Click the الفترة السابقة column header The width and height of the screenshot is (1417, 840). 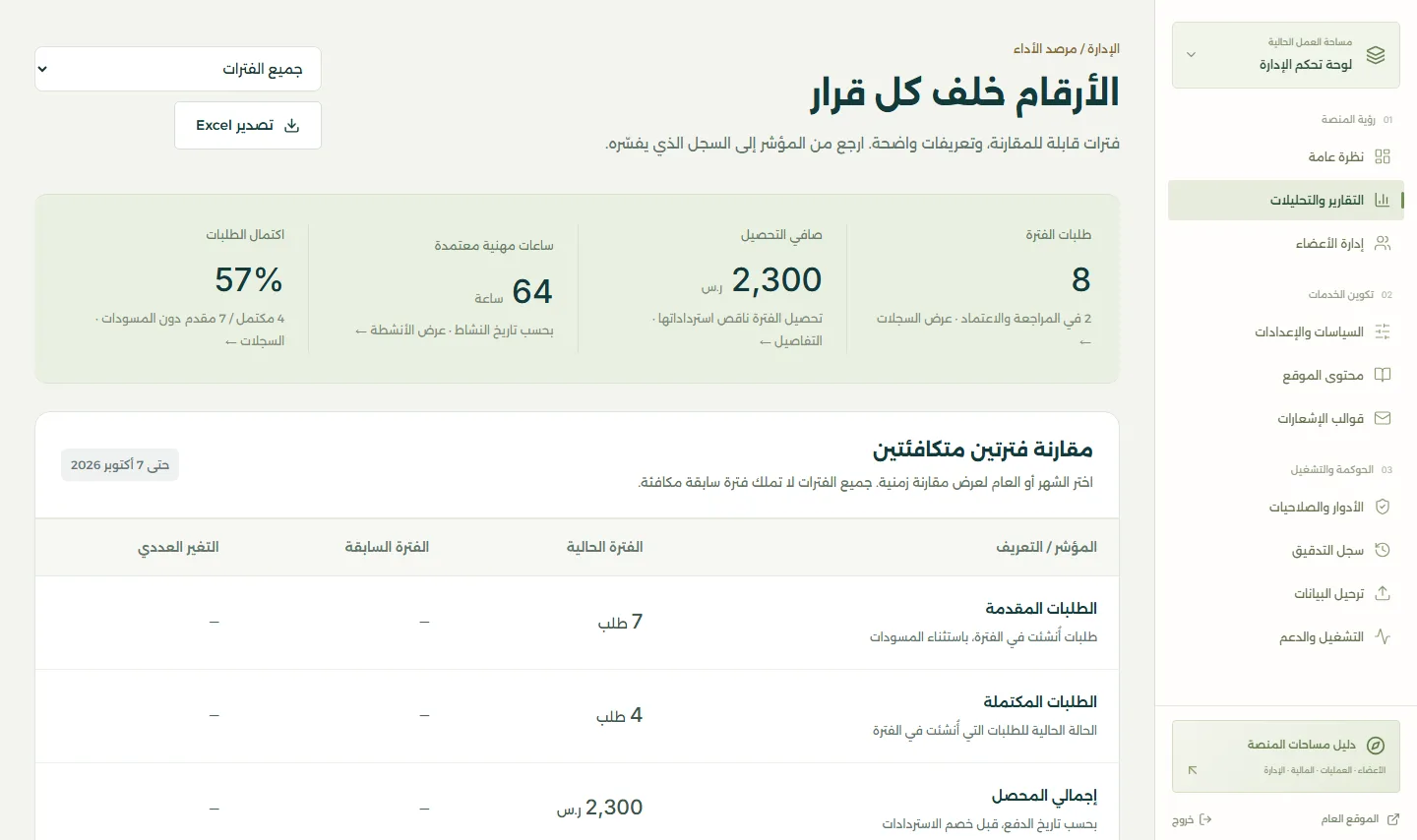pos(387,547)
